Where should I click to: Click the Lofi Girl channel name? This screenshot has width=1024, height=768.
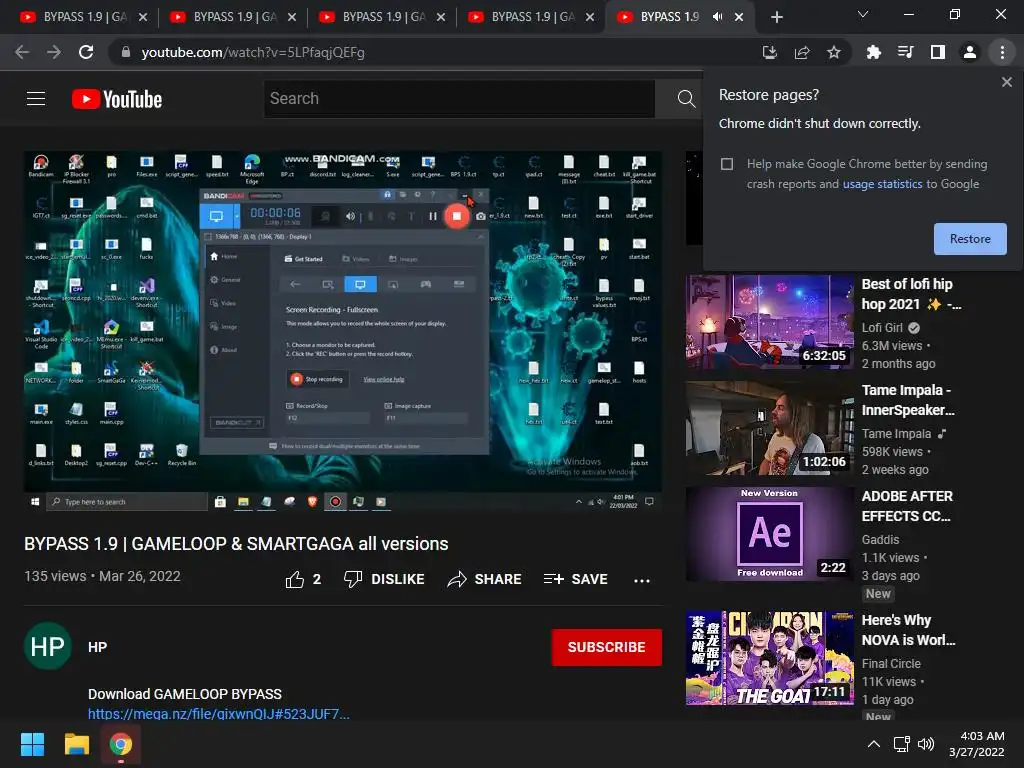click(x=882, y=328)
